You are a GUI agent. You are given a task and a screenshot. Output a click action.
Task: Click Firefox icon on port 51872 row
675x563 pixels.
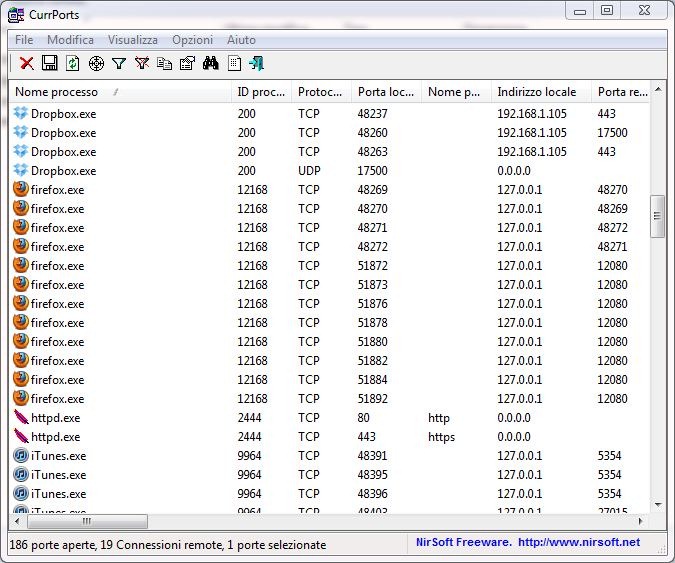tap(21, 265)
